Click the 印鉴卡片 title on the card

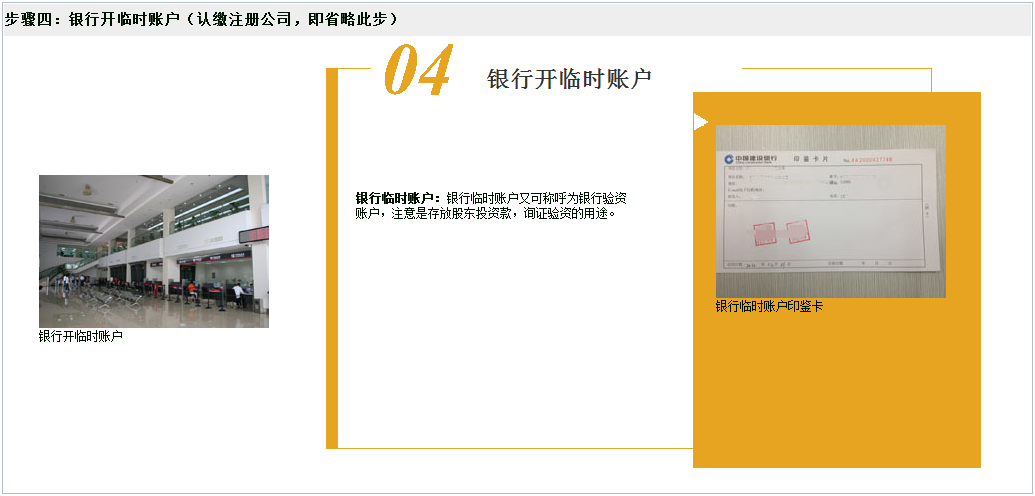[810, 159]
